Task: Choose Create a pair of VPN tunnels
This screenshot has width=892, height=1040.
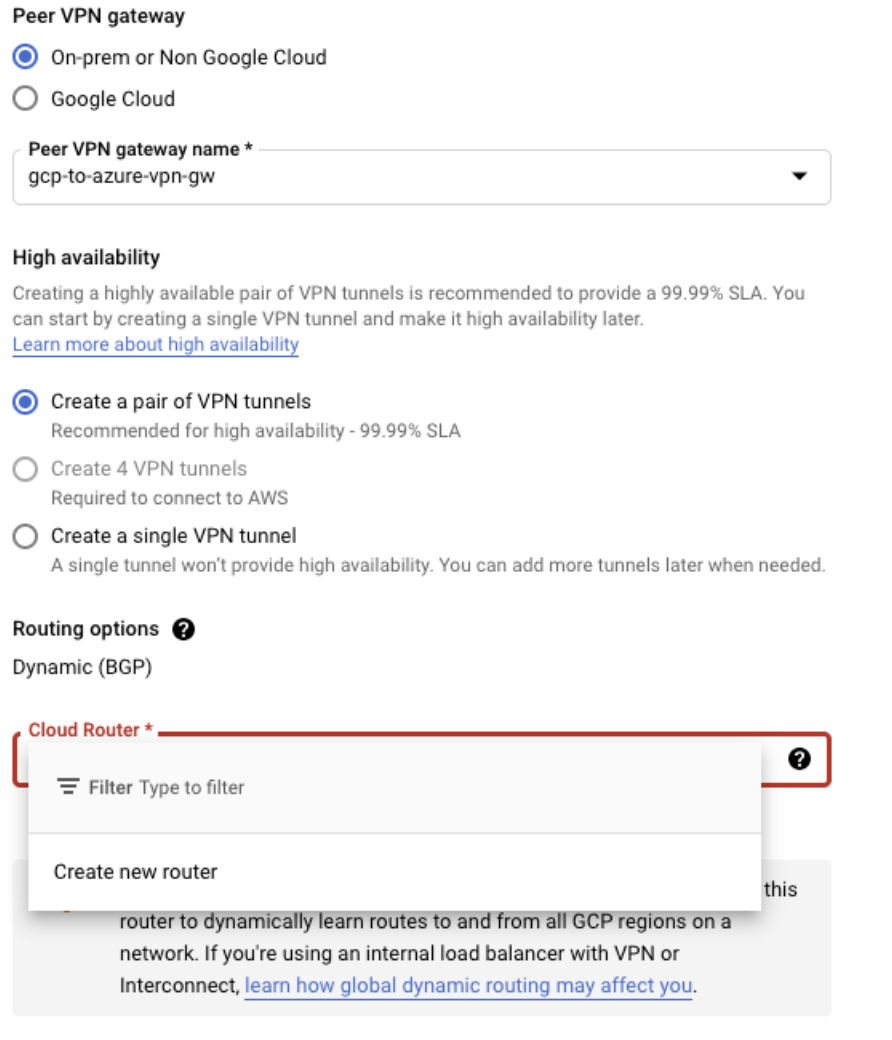Action: [26, 402]
